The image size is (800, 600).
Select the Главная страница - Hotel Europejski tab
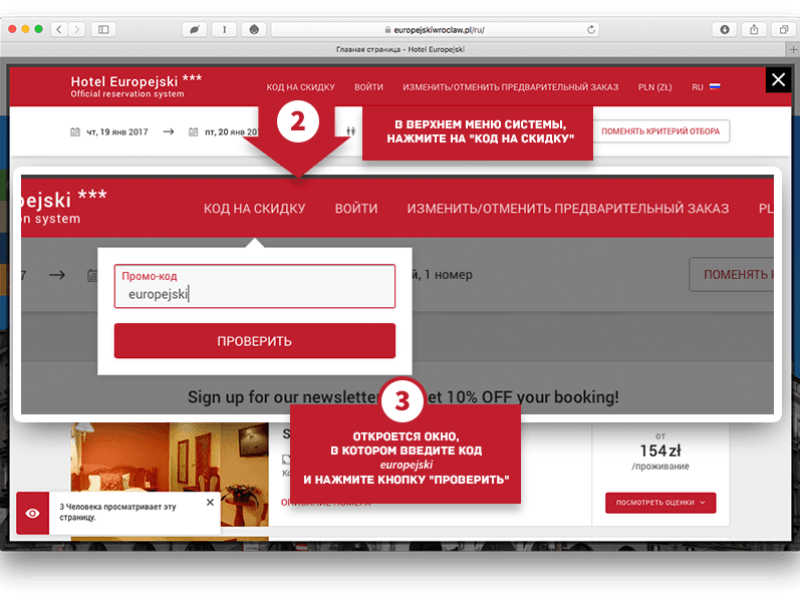(x=400, y=49)
